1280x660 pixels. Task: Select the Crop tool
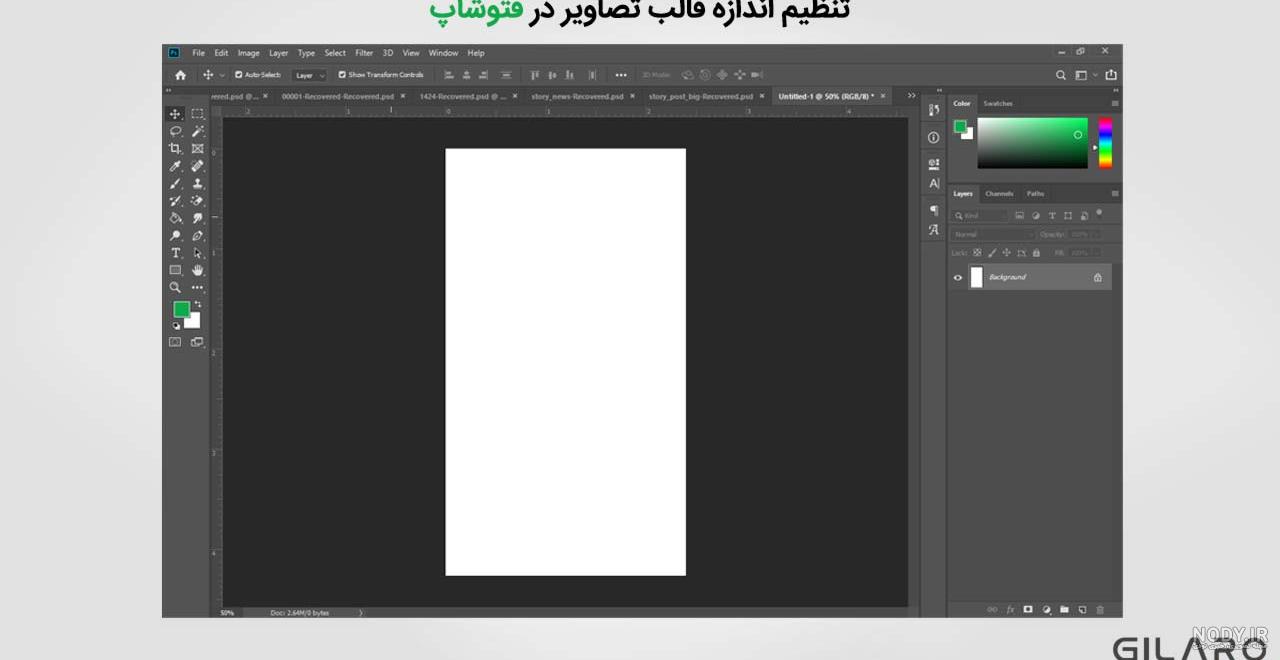tap(175, 148)
